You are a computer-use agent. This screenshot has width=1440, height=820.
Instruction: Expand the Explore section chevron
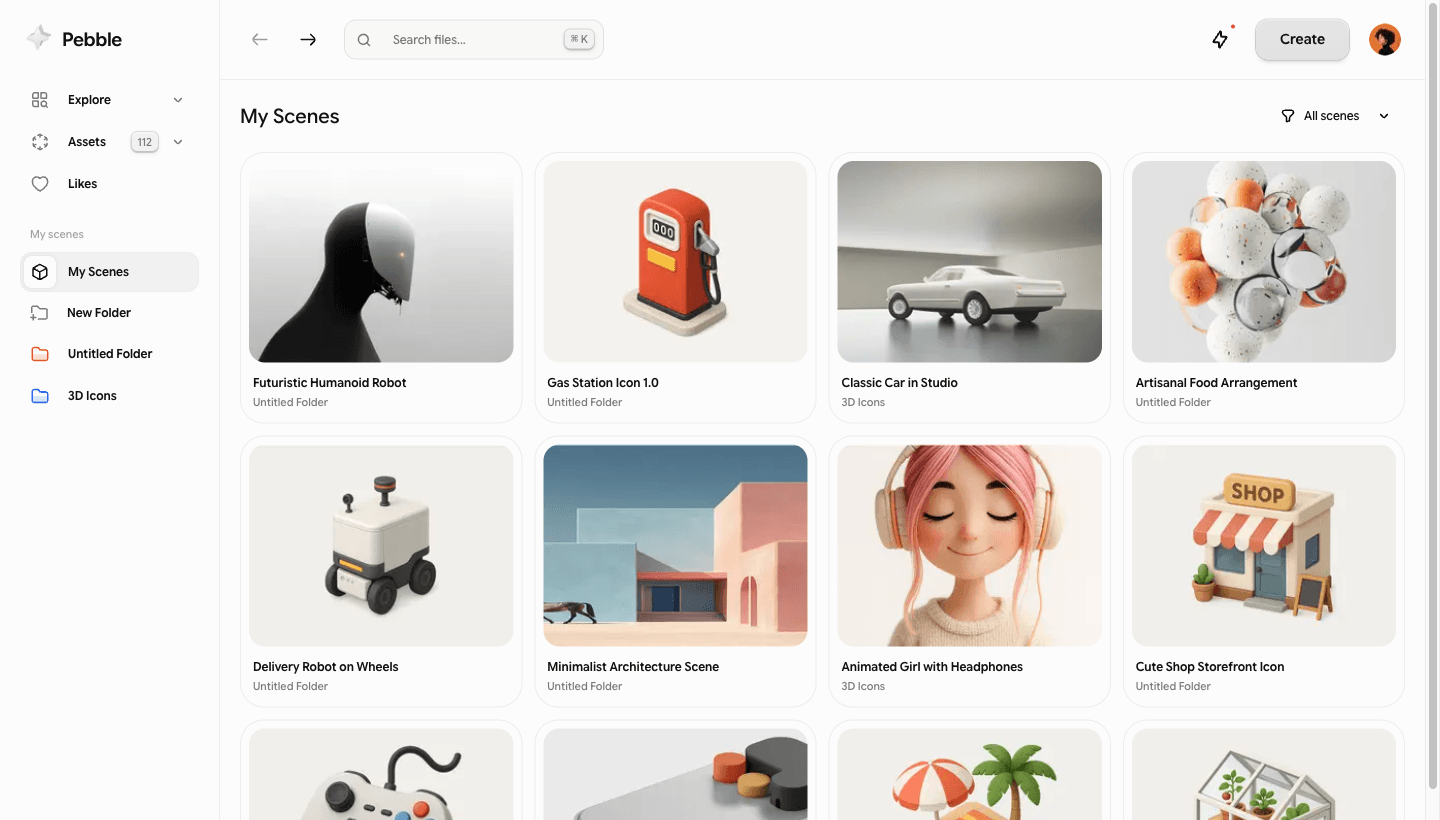178,100
